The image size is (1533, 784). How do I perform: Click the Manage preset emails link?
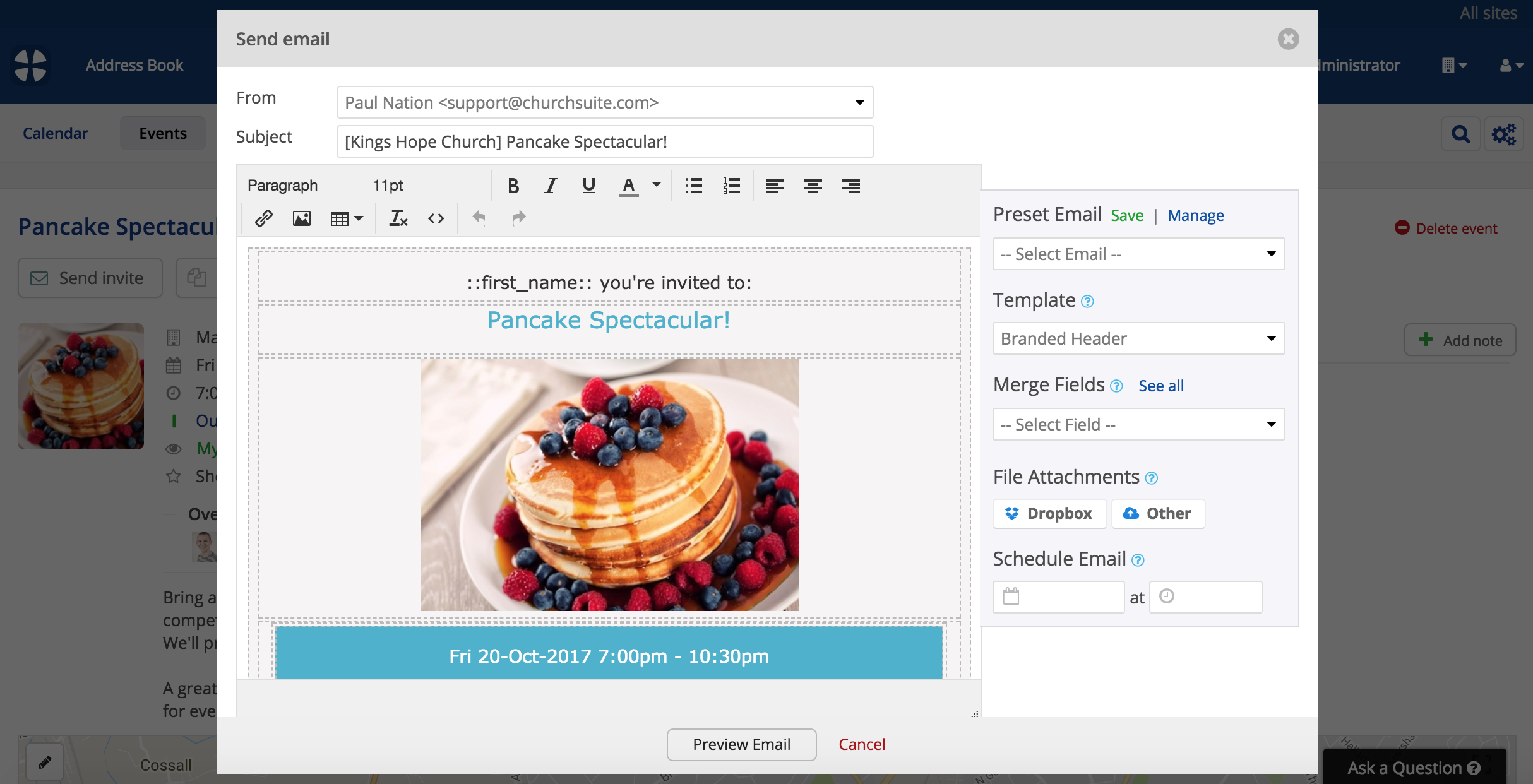(1195, 215)
